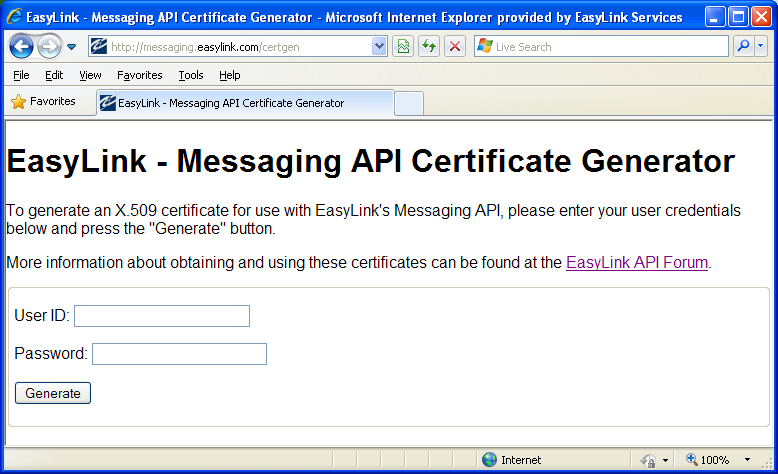Select the EasyLink Certificate Generator tab
Image resolution: width=778 pixels, height=474 pixels.
click(246, 103)
